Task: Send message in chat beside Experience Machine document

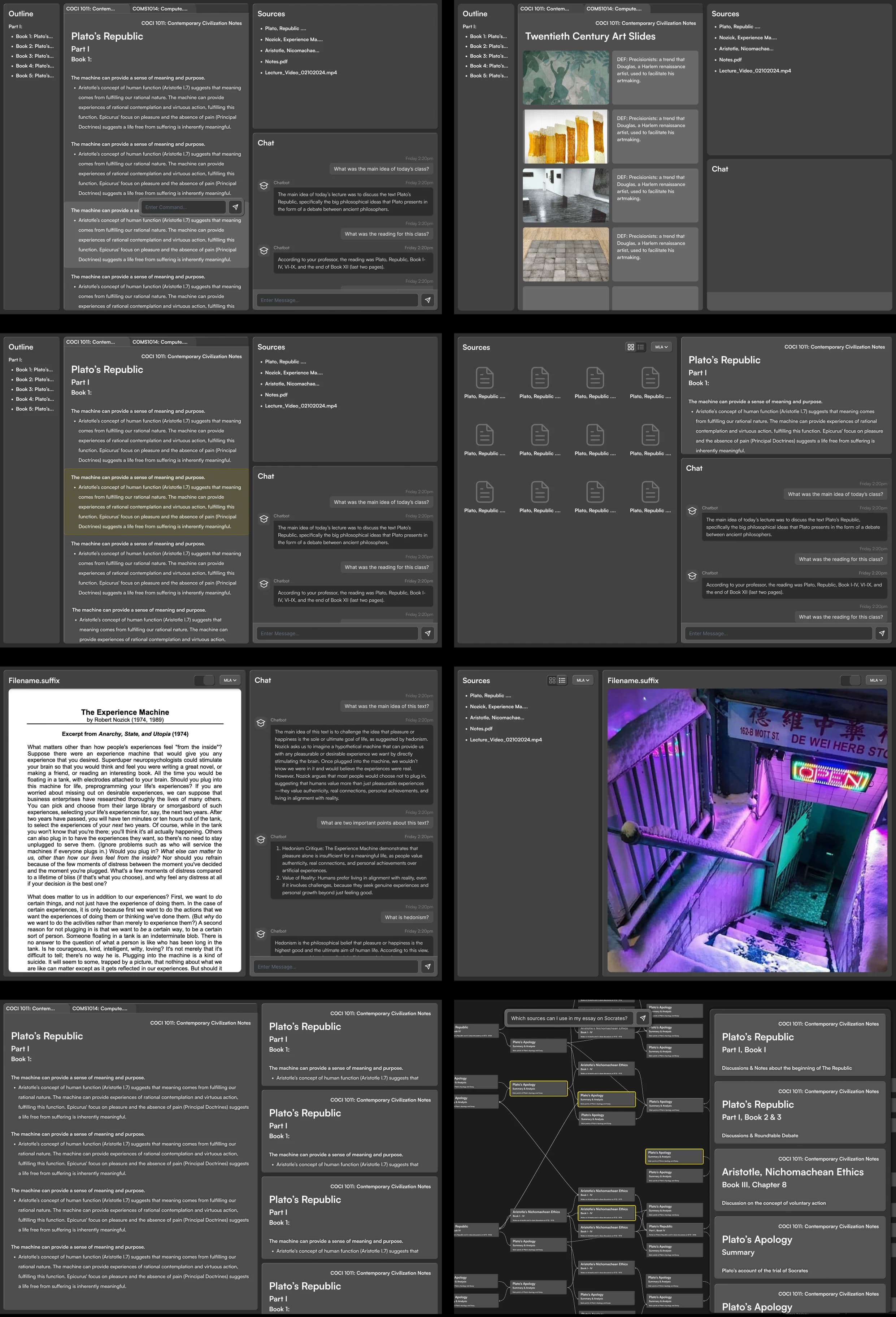Action: tap(428, 966)
